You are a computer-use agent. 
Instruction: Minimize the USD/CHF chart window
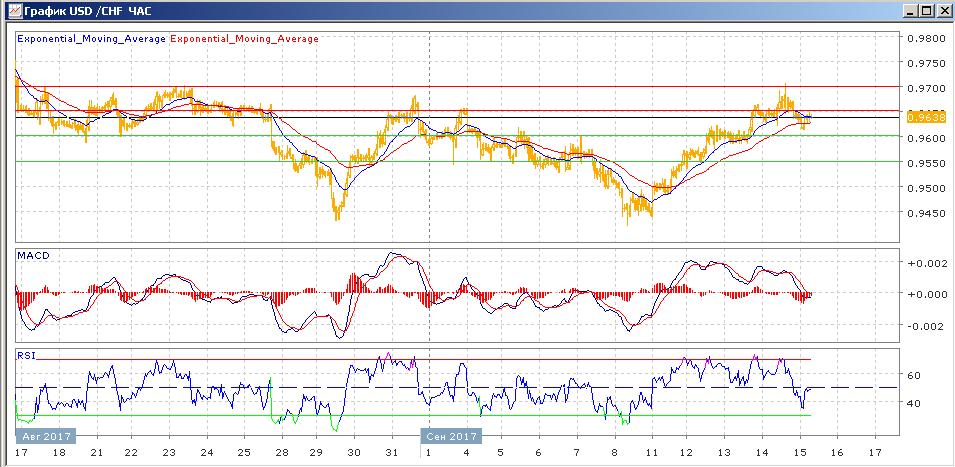tap(909, 11)
